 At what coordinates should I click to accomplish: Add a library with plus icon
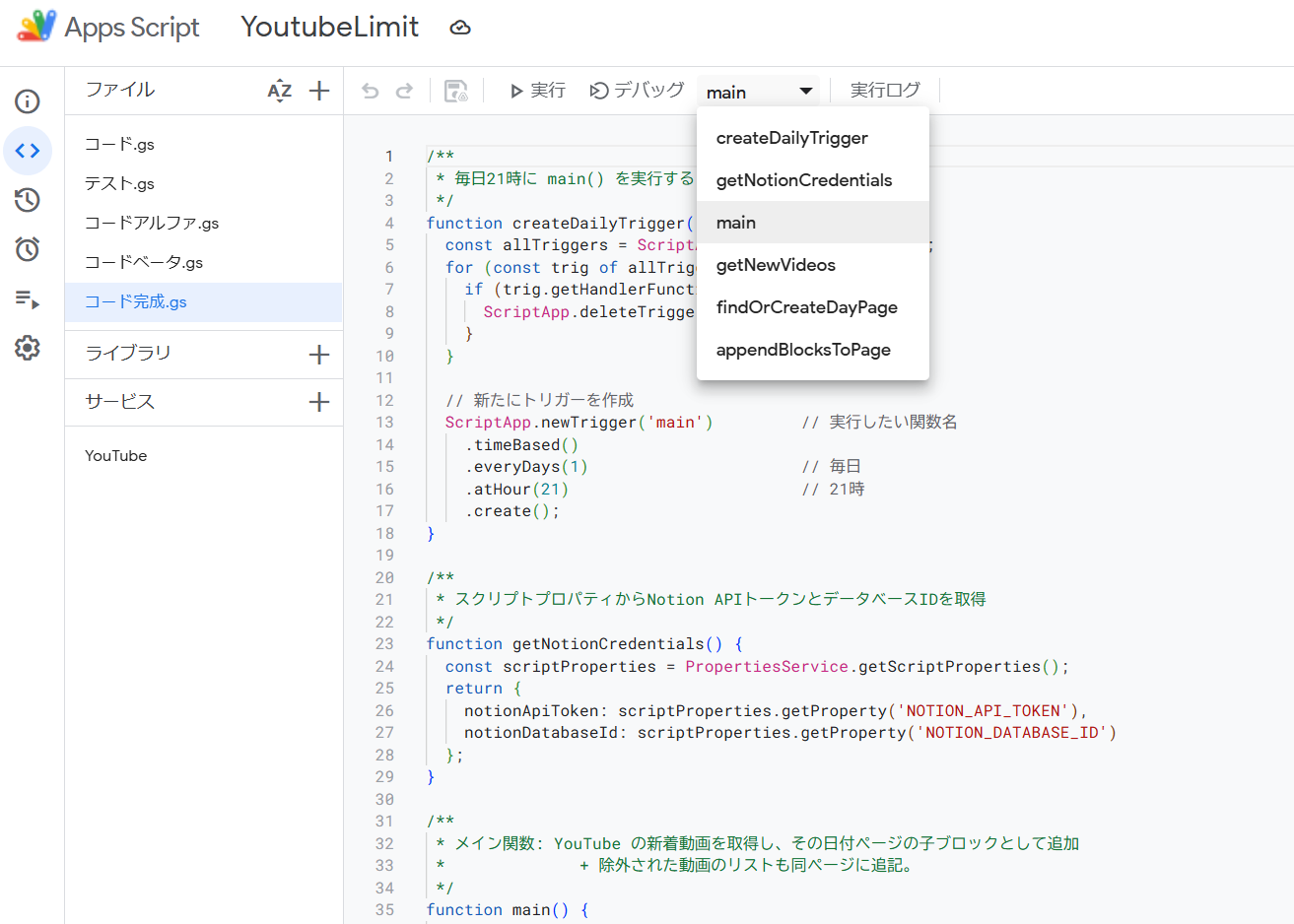coord(319,355)
